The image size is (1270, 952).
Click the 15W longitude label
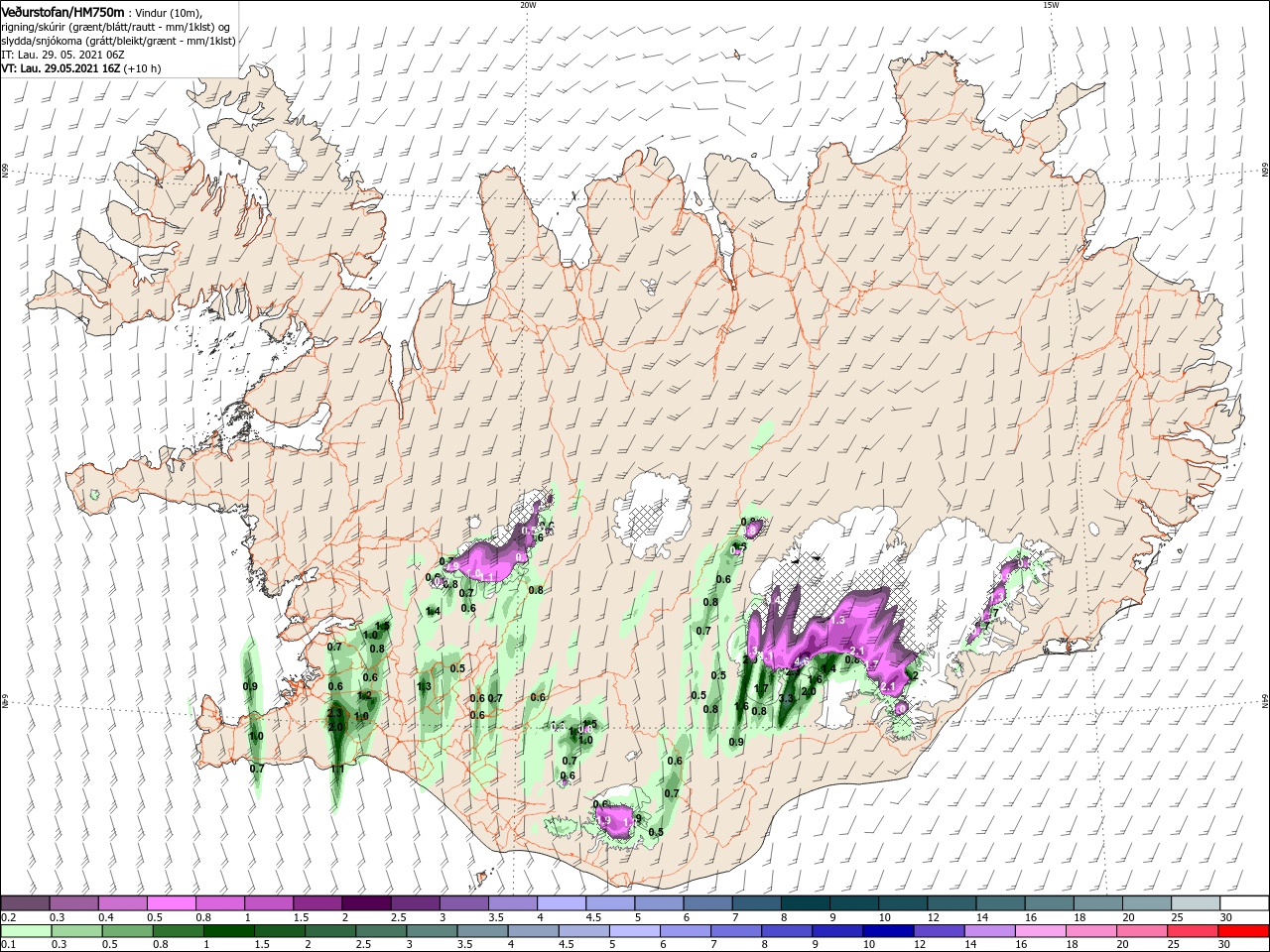pyautogui.click(x=1051, y=5)
